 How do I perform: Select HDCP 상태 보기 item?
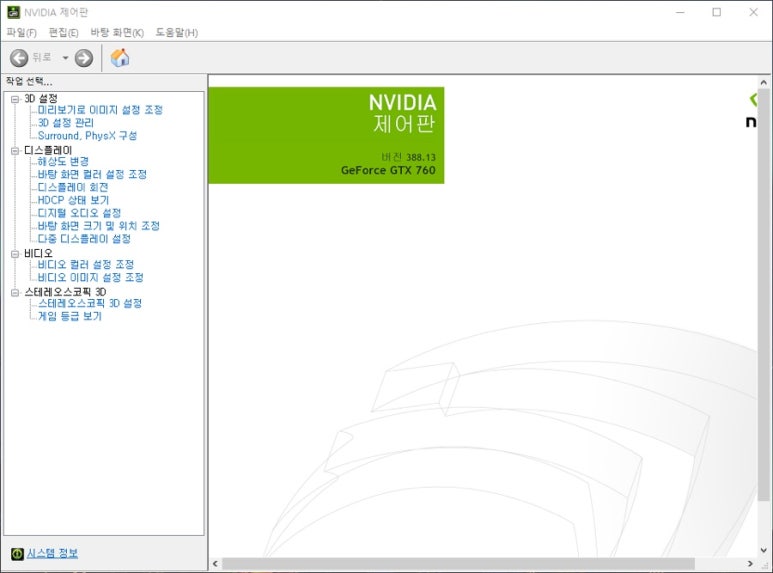73,200
